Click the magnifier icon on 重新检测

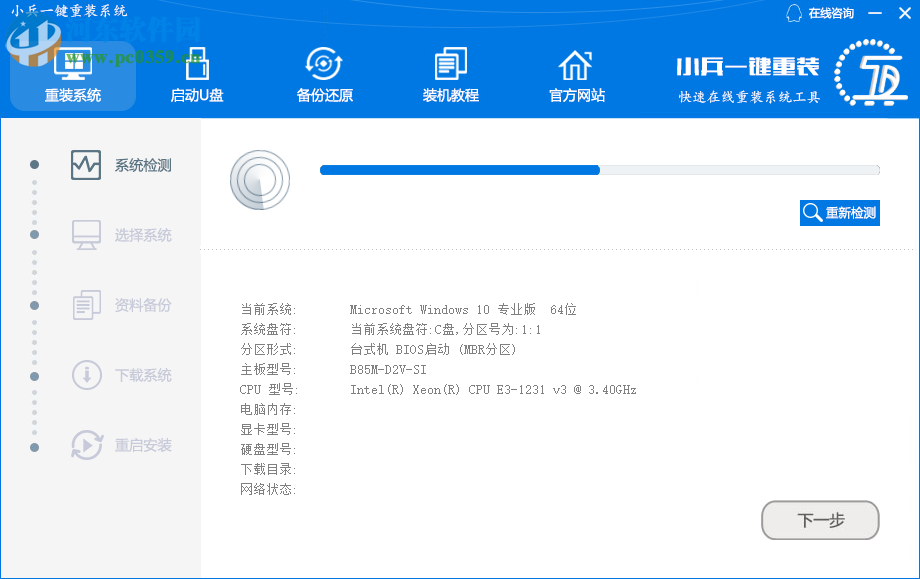tap(812, 212)
